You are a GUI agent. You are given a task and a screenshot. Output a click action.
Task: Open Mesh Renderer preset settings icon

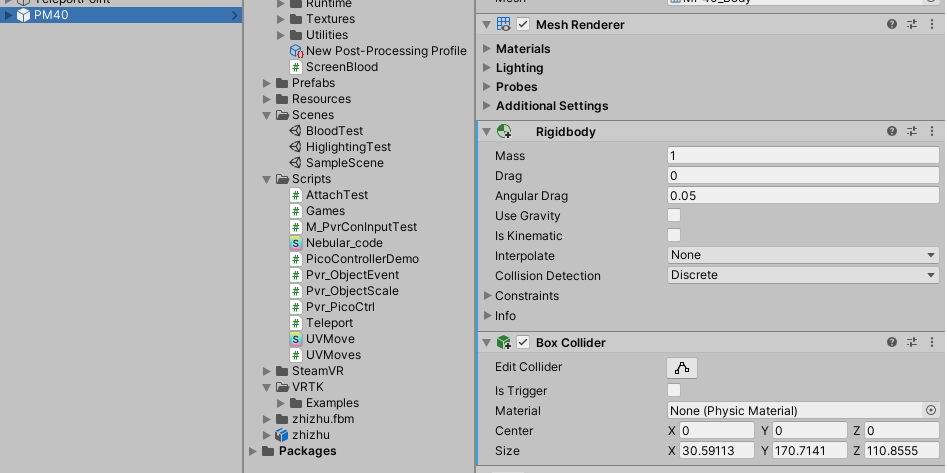click(912, 24)
